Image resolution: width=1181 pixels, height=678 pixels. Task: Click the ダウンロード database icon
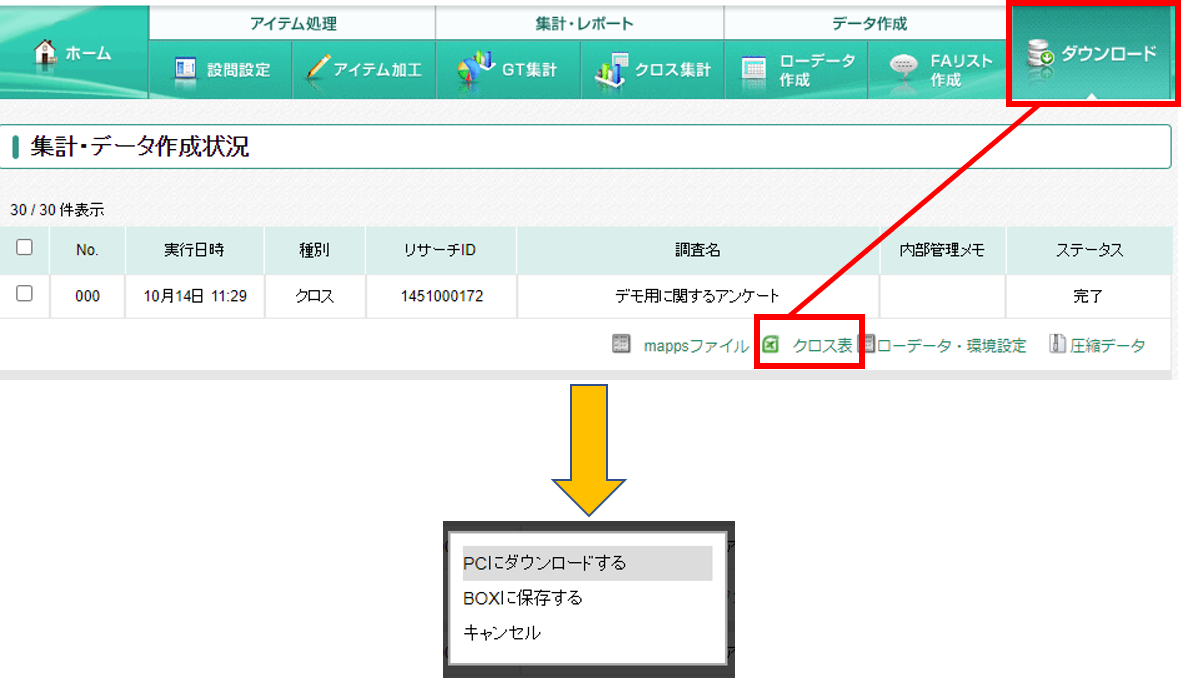[x=1040, y=53]
